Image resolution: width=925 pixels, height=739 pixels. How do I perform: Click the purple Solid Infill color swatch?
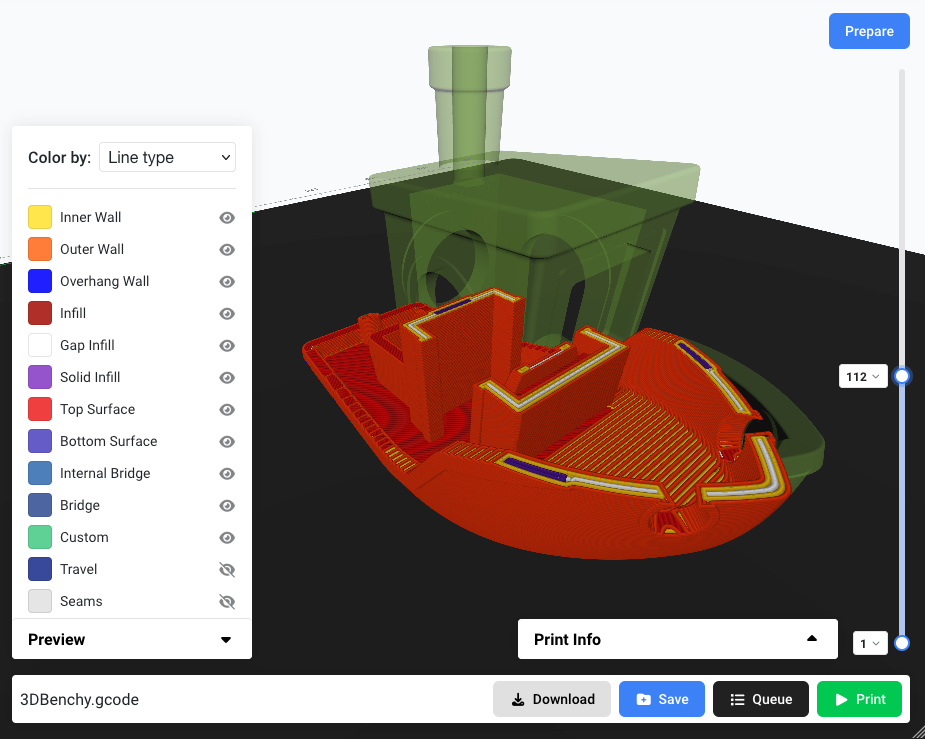40,377
